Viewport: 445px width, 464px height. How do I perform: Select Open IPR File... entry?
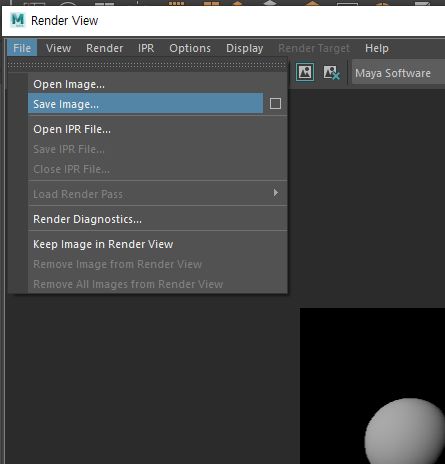click(x=157, y=129)
